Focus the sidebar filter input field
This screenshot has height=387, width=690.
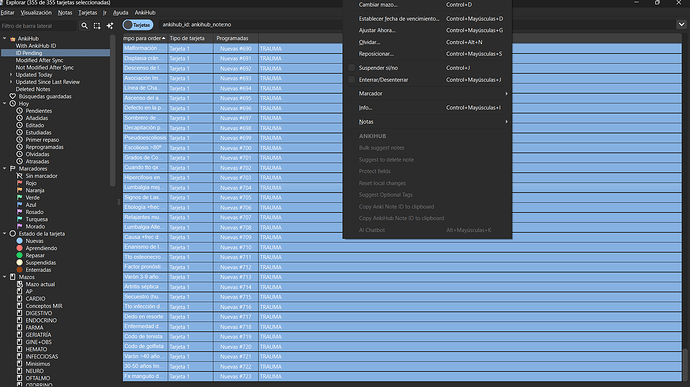coord(39,26)
